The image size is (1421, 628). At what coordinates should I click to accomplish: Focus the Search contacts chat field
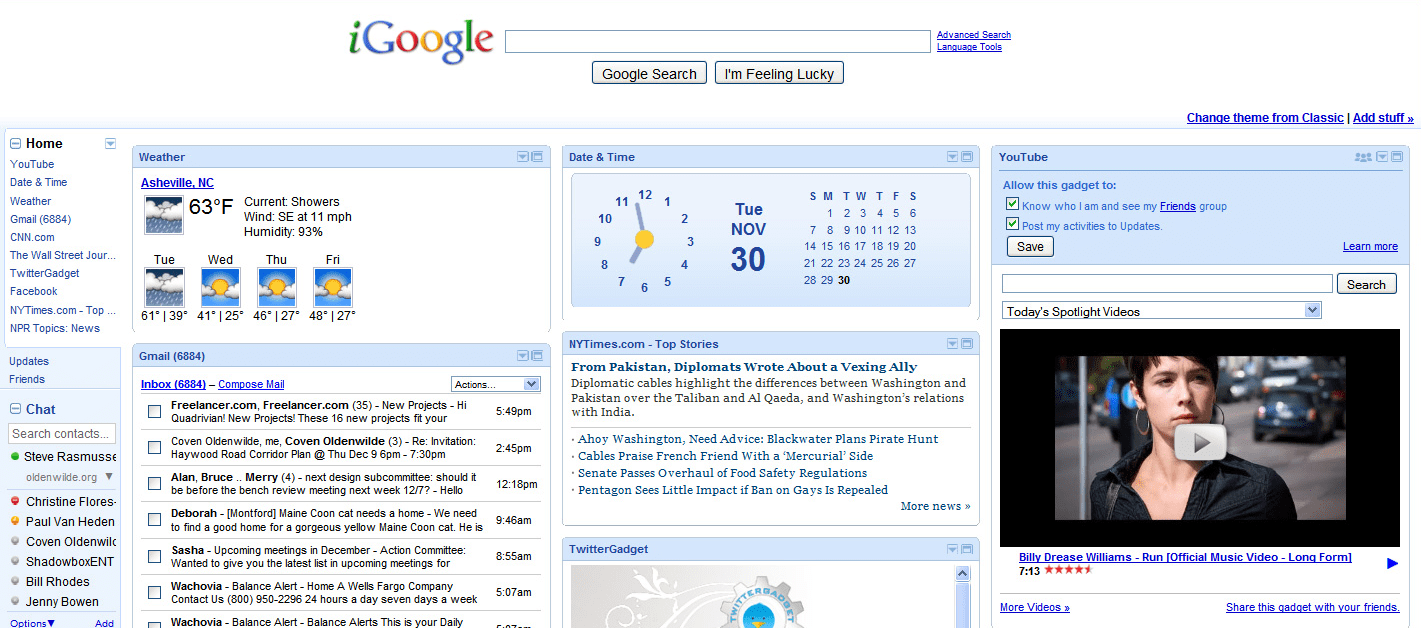[x=62, y=434]
